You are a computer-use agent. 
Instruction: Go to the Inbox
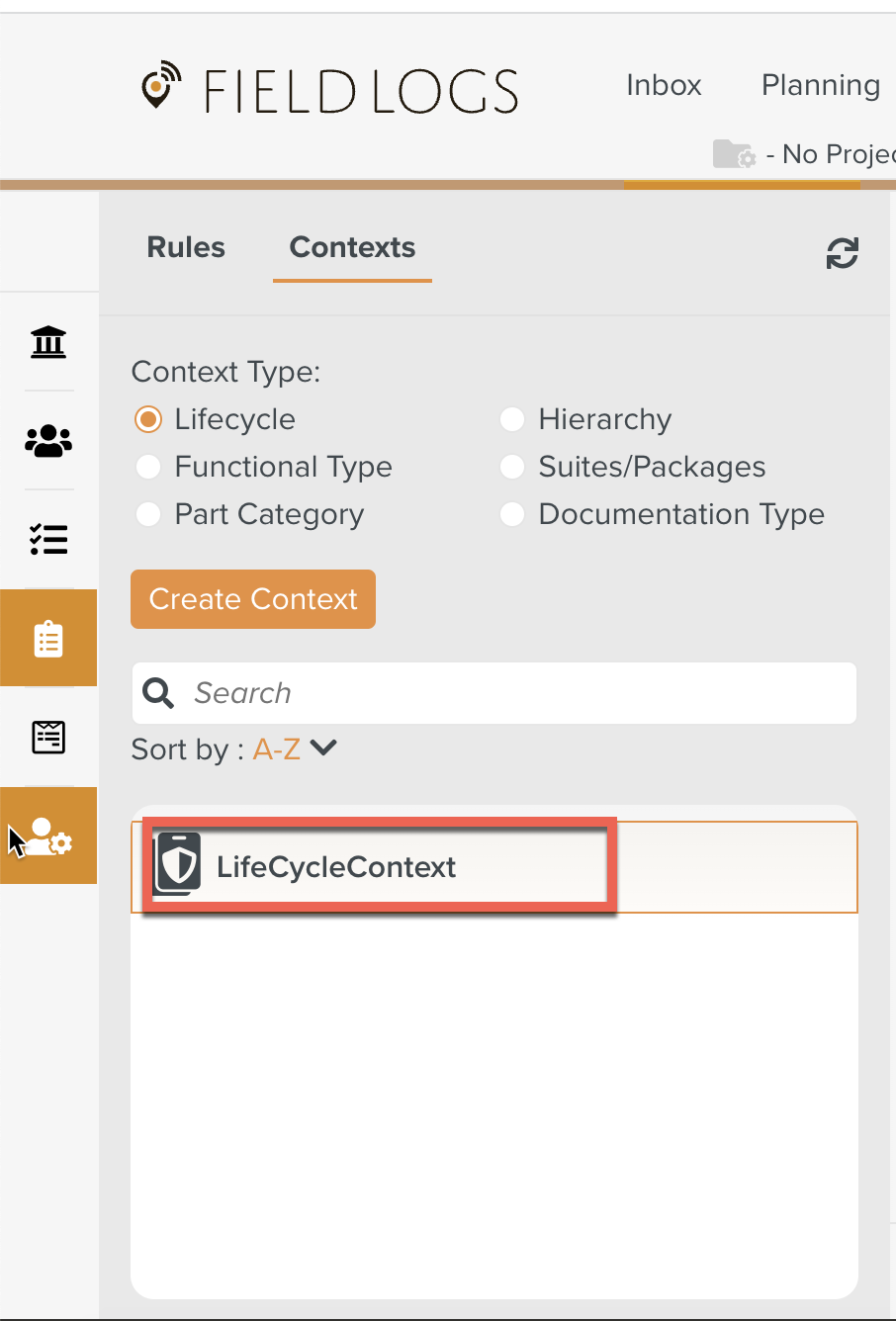point(664,86)
